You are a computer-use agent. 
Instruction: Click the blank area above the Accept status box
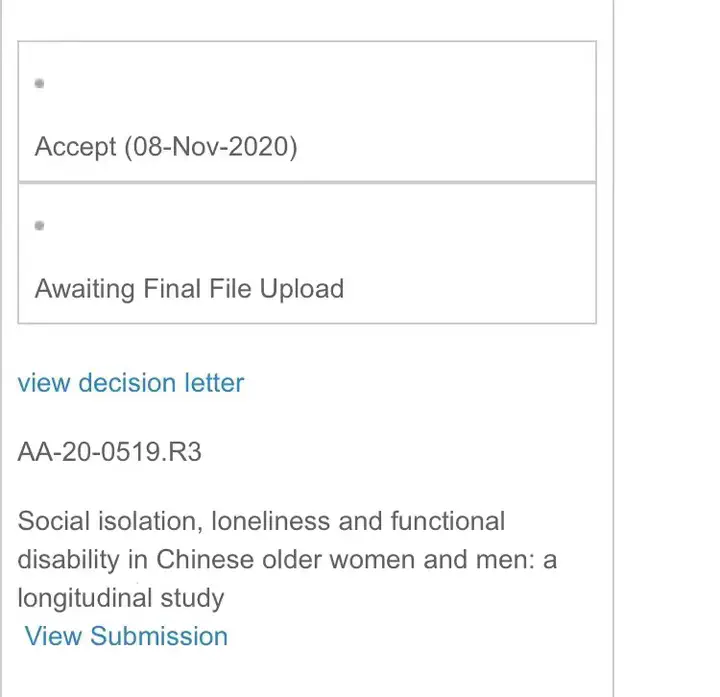coord(300,18)
